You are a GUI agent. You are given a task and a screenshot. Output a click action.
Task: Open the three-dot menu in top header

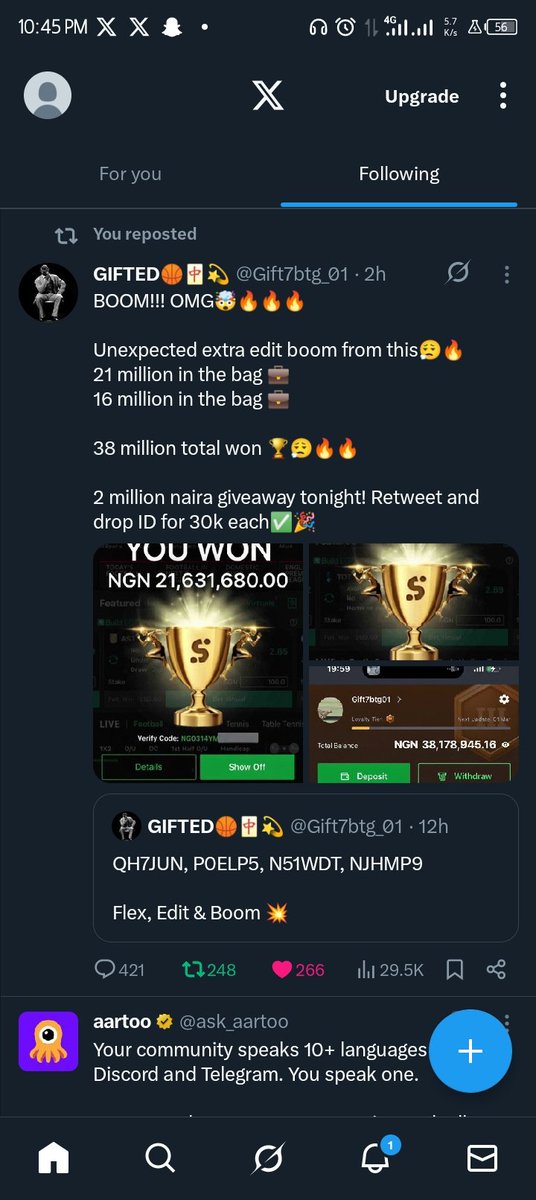click(503, 96)
